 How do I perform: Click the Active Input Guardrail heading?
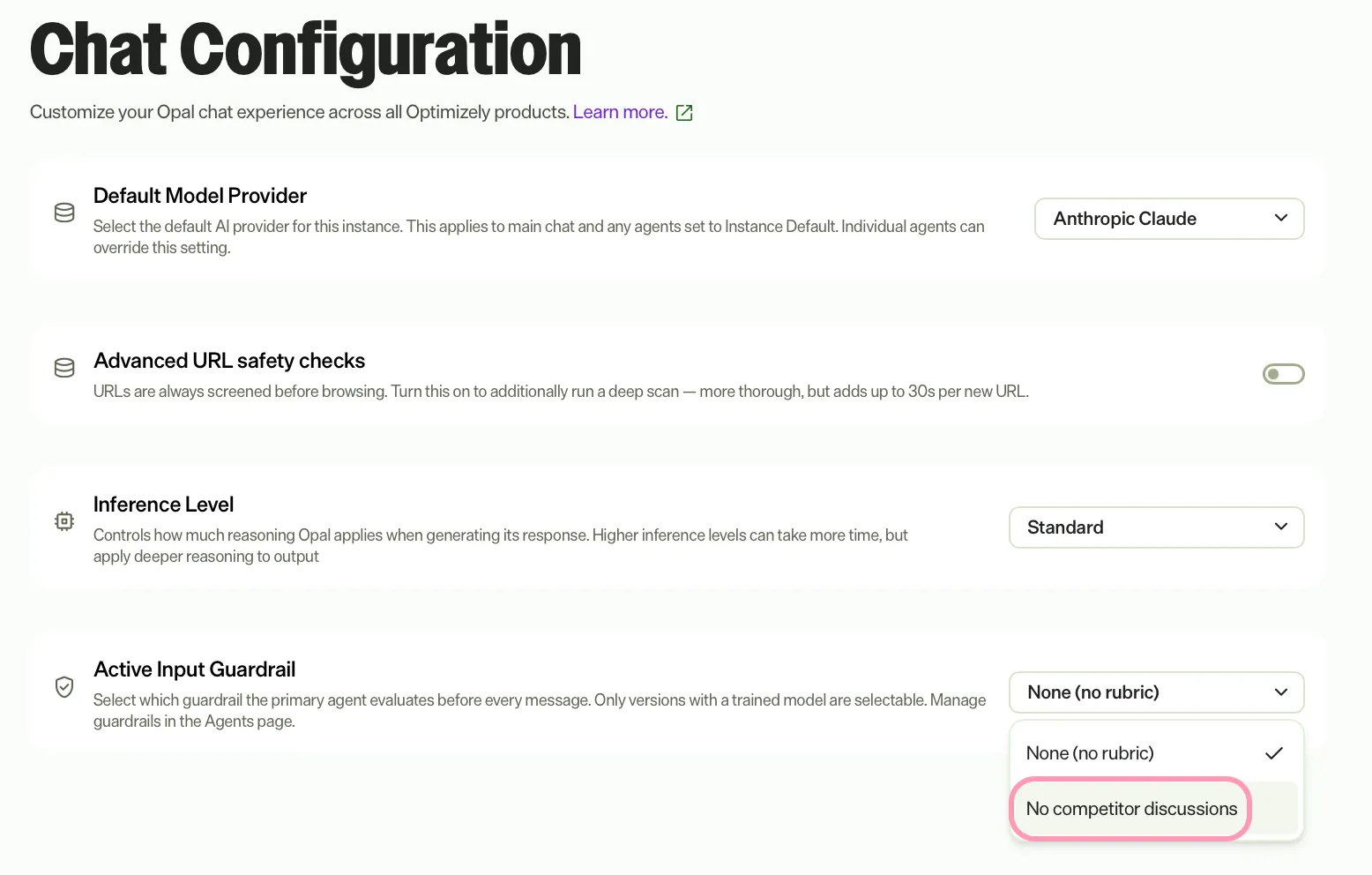tap(195, 669)
